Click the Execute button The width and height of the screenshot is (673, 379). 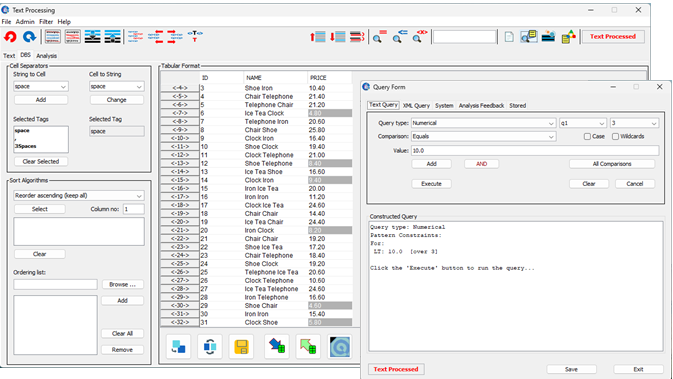[431, 184]
